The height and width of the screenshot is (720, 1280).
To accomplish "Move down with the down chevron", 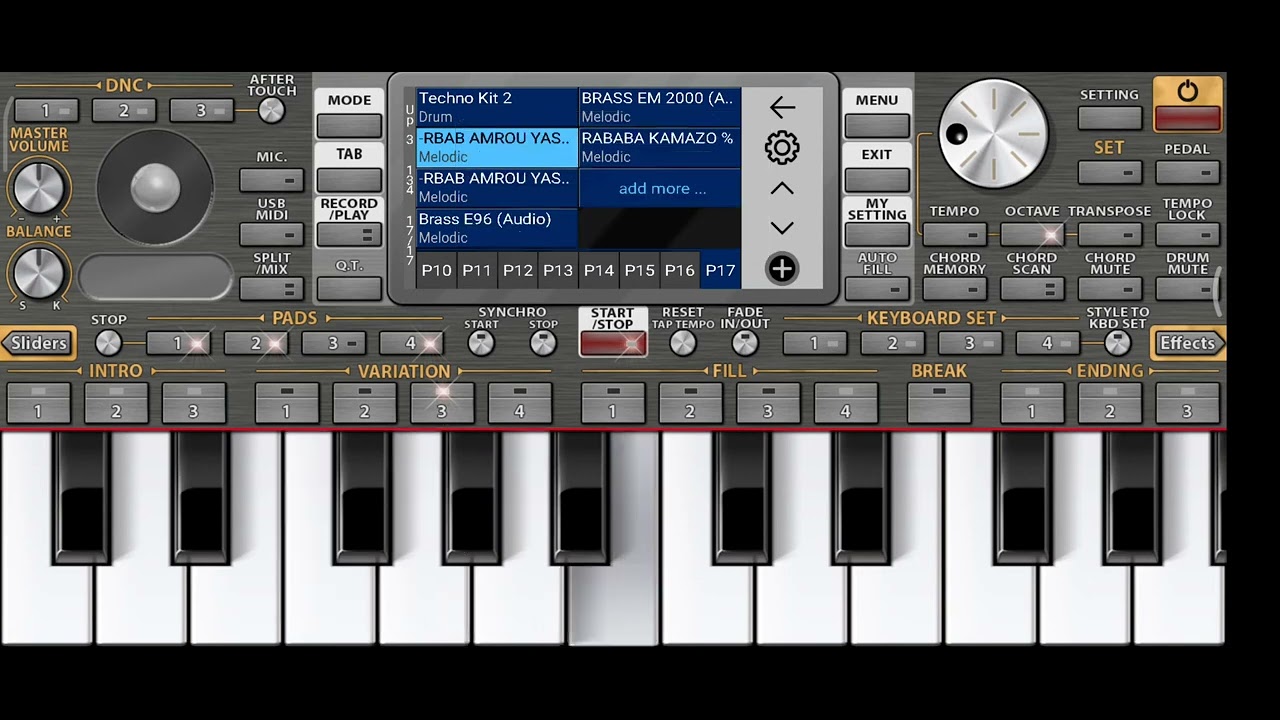I will point(782,228).
